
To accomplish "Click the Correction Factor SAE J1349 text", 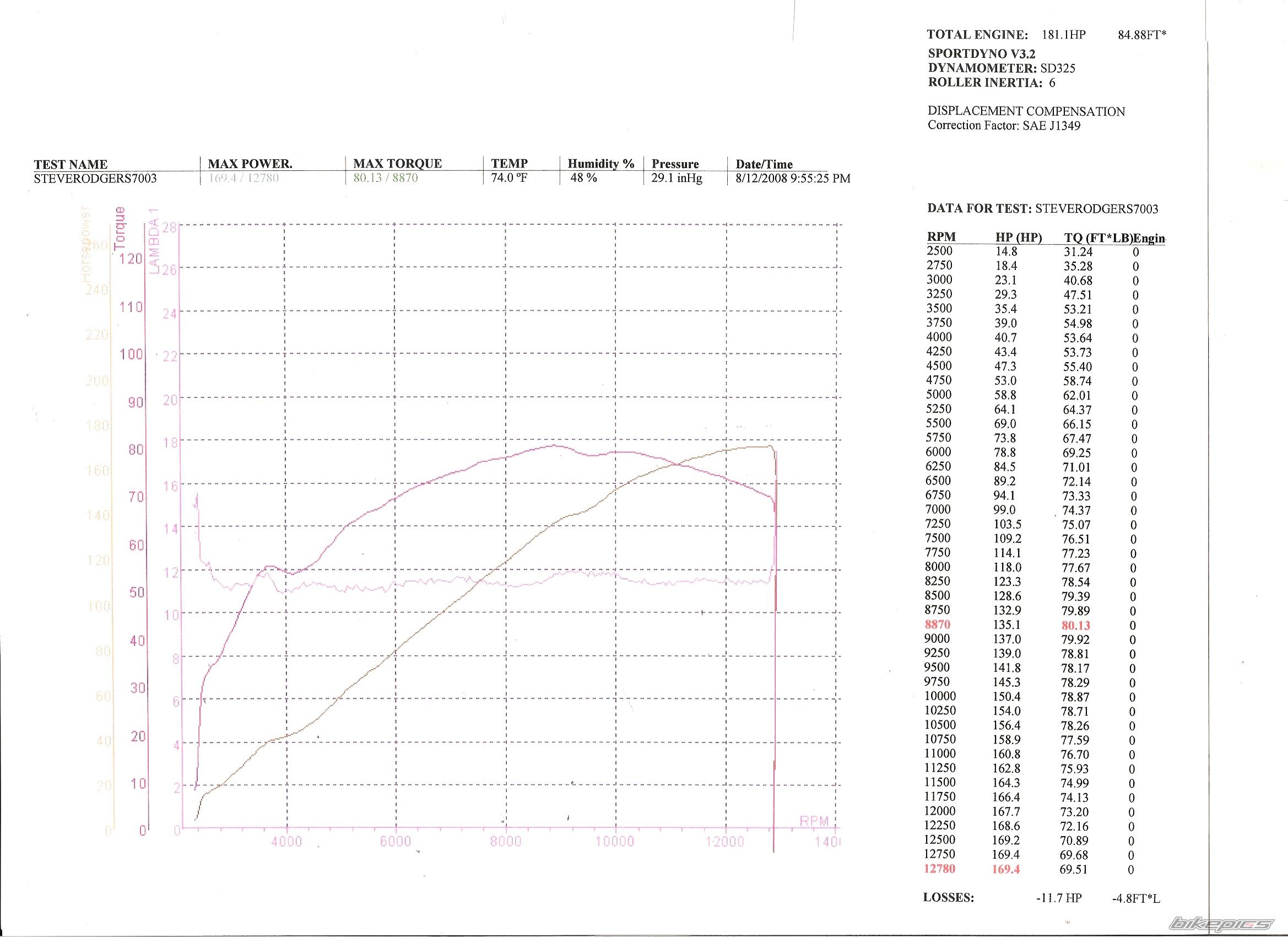I will pos(1004,126).
